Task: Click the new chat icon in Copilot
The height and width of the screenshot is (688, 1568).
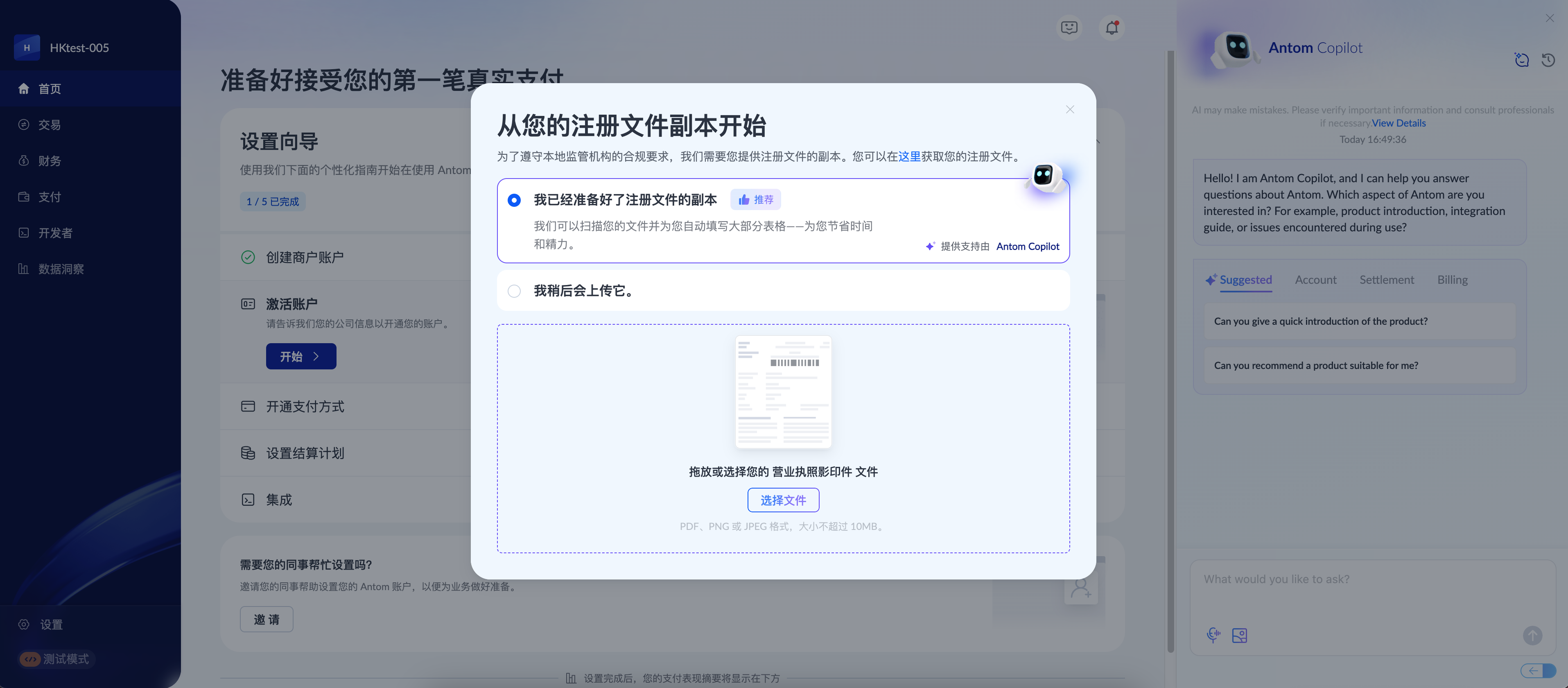Action: tap(1521, 60)
